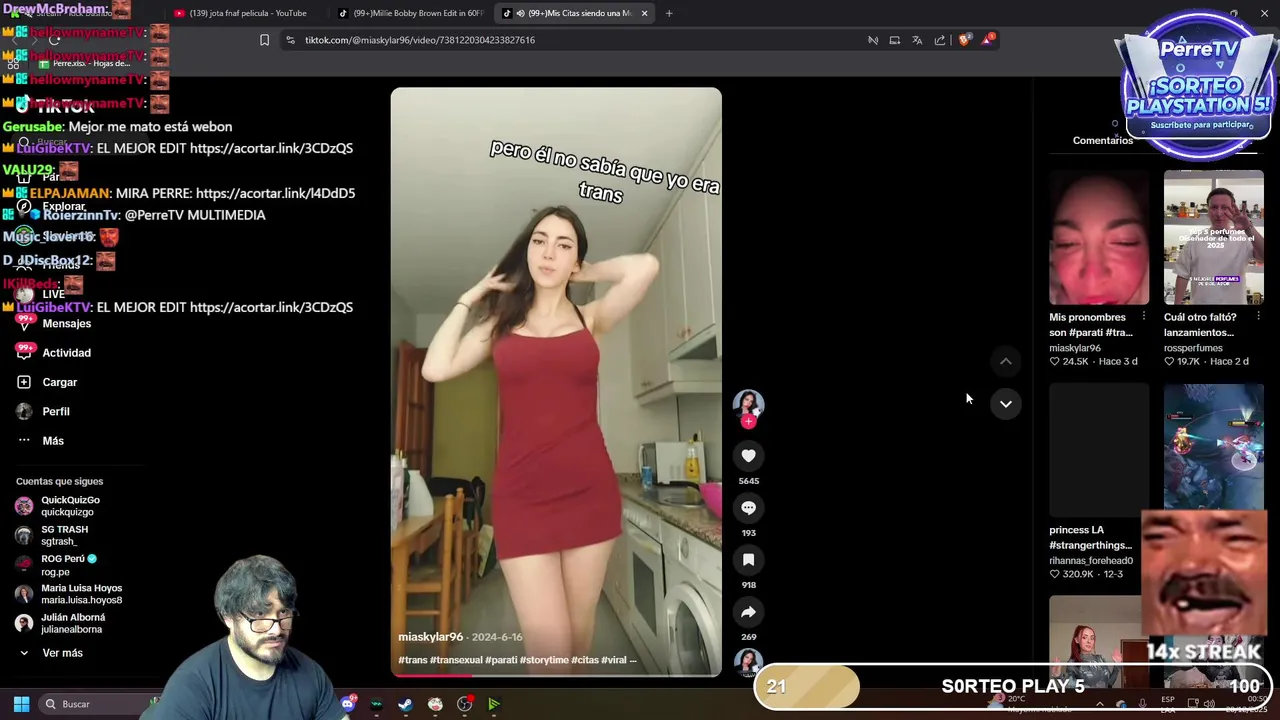Go to previous video with up chevron

point(1006,361)
